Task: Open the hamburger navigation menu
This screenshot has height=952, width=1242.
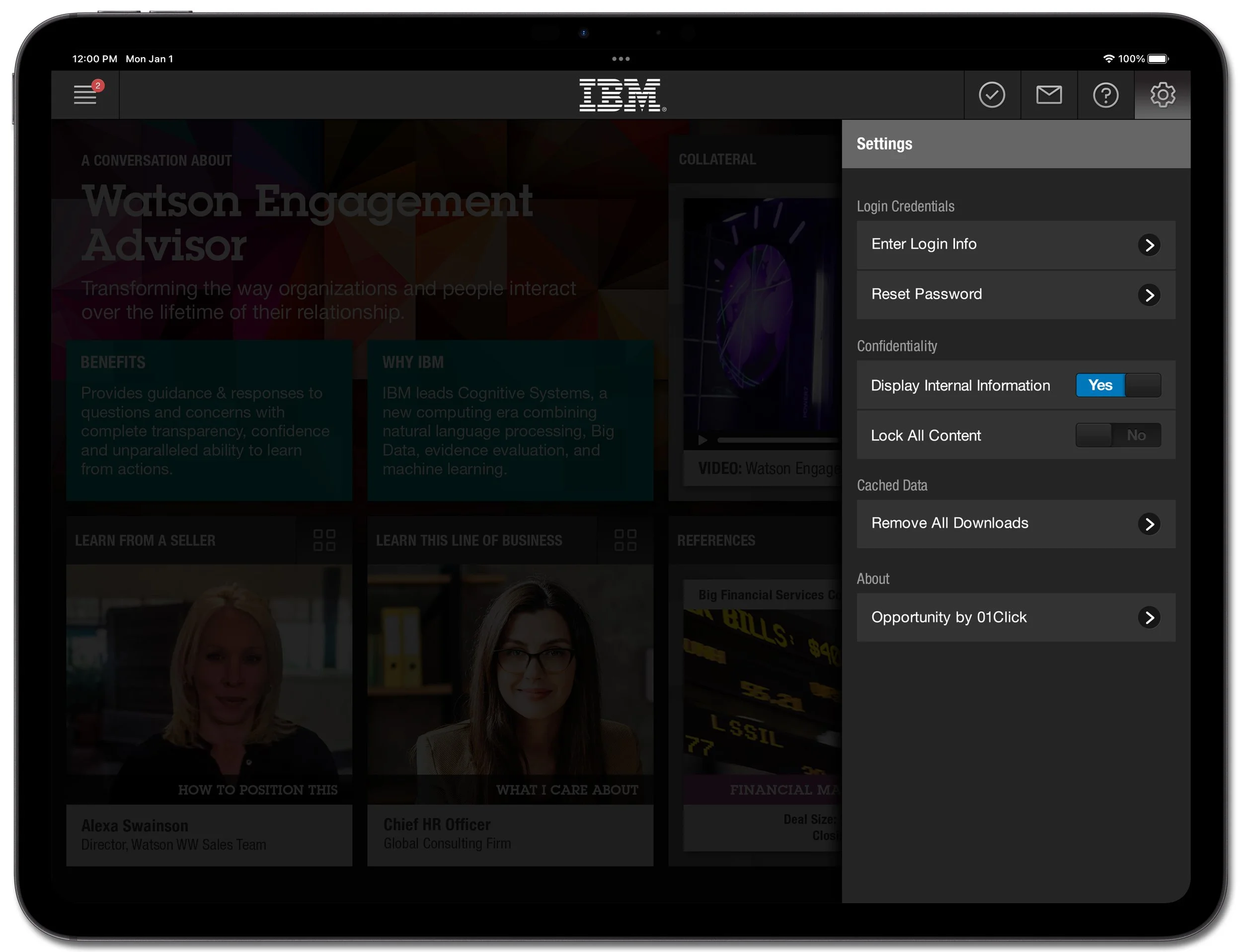Action: [x=85, y=95]
